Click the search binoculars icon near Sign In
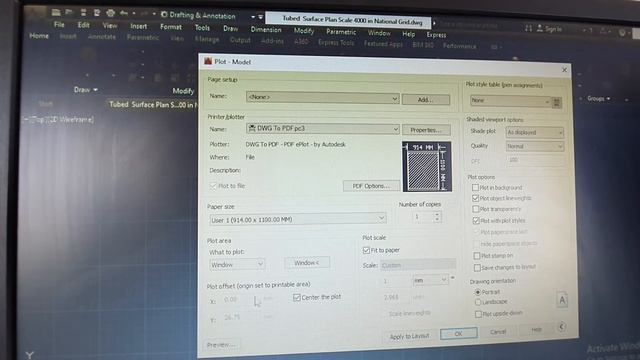 pyautogui.click(x=528, y=28)
